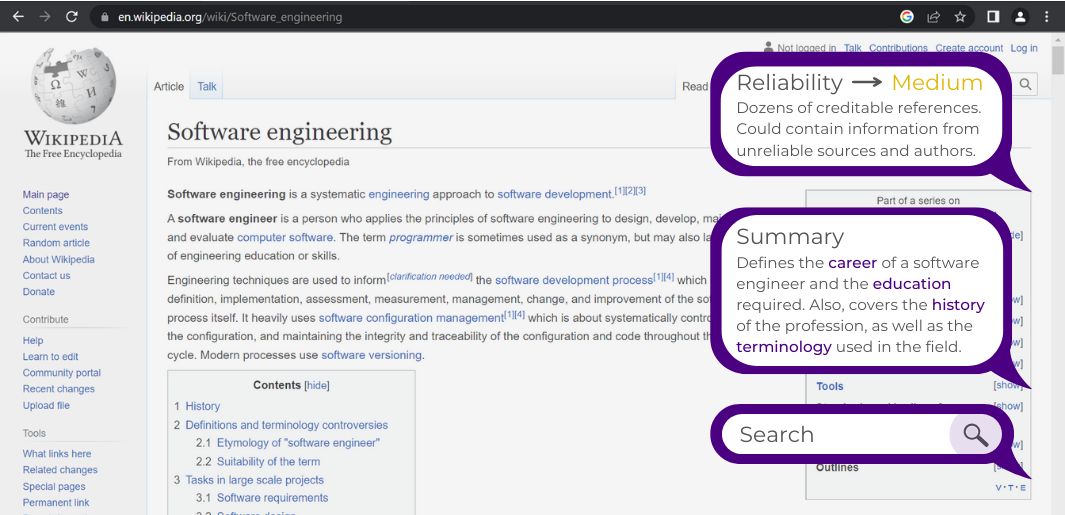Open Help in Contribute section
This screenshot has height=515, width=1065.
(x=33, y=340)
